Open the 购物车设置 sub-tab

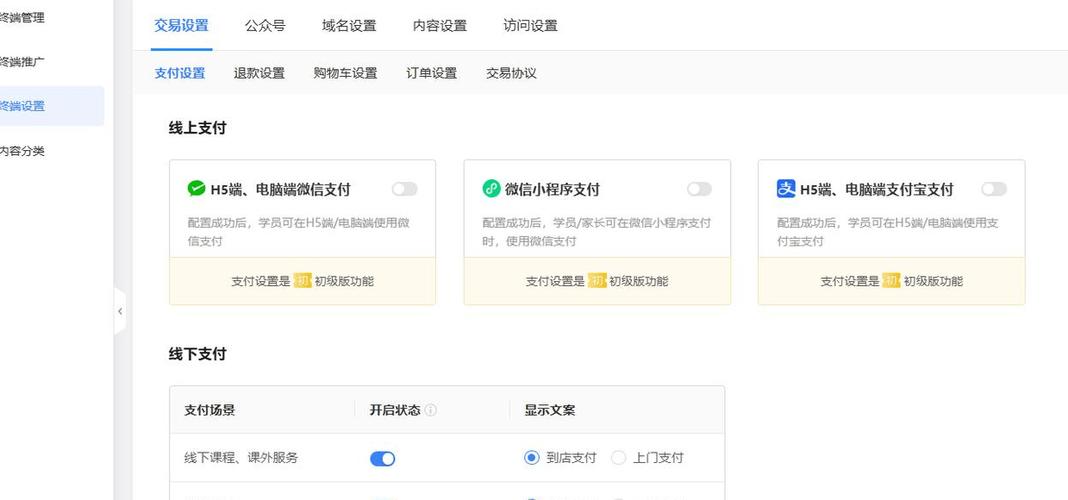click(x=345, y=73)
